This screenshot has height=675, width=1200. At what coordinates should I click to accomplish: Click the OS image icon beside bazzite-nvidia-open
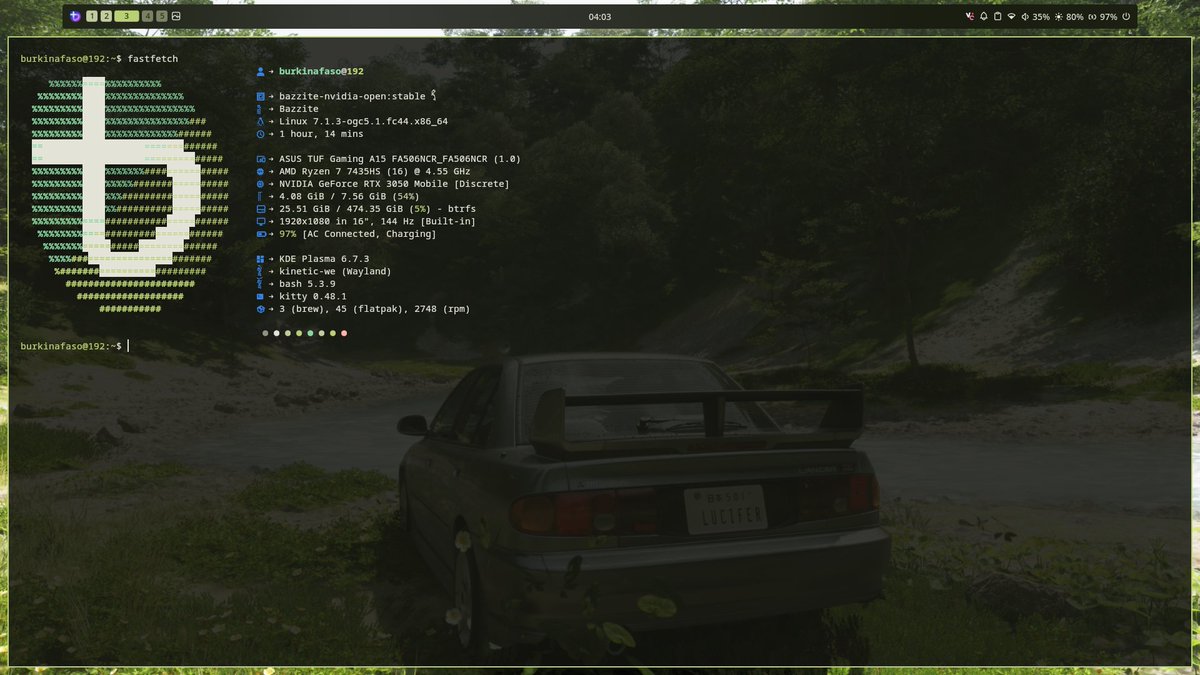click(260, 96)
